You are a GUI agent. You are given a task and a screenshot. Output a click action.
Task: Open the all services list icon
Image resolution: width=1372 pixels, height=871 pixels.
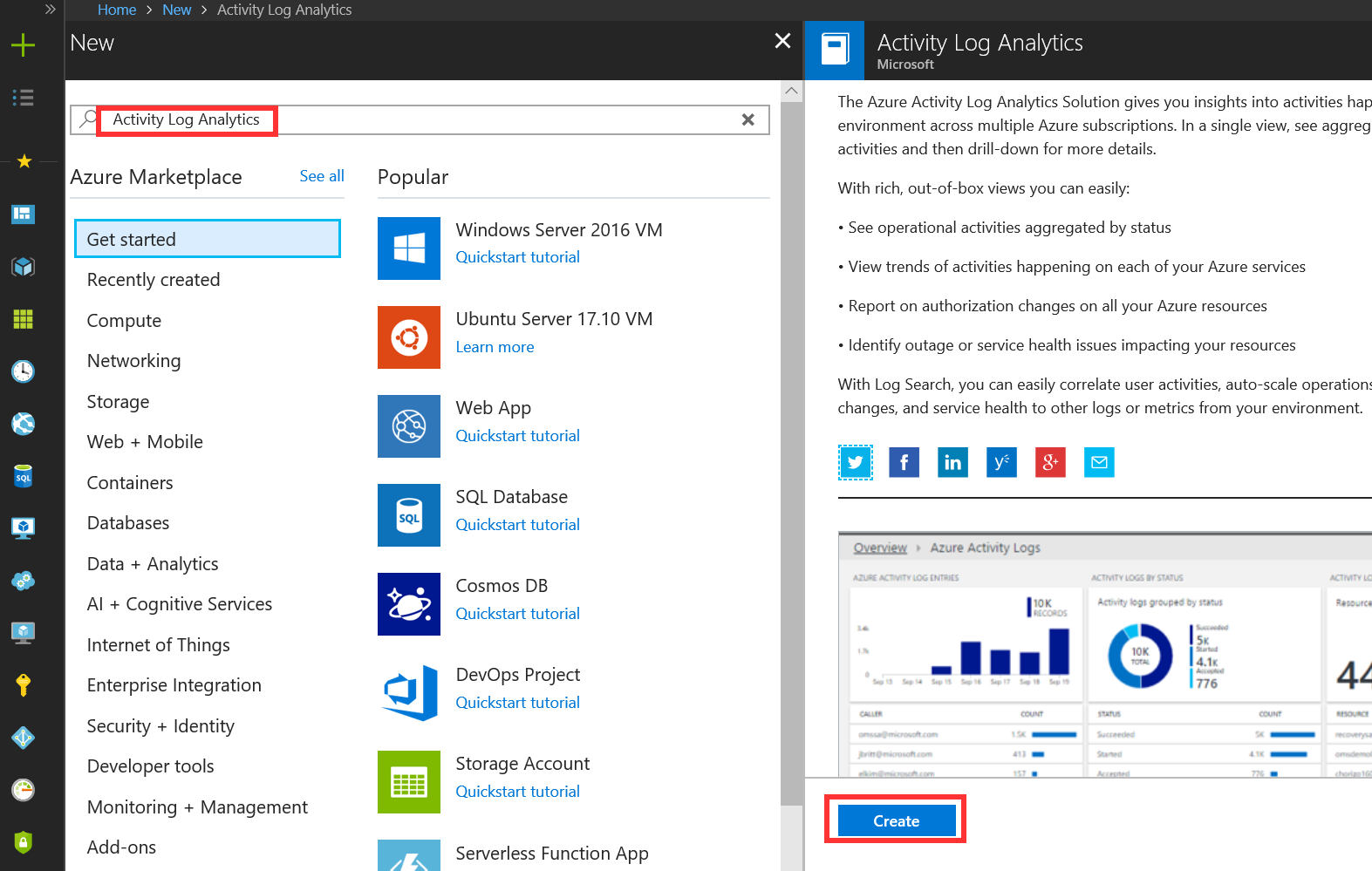tap(24, 98)
